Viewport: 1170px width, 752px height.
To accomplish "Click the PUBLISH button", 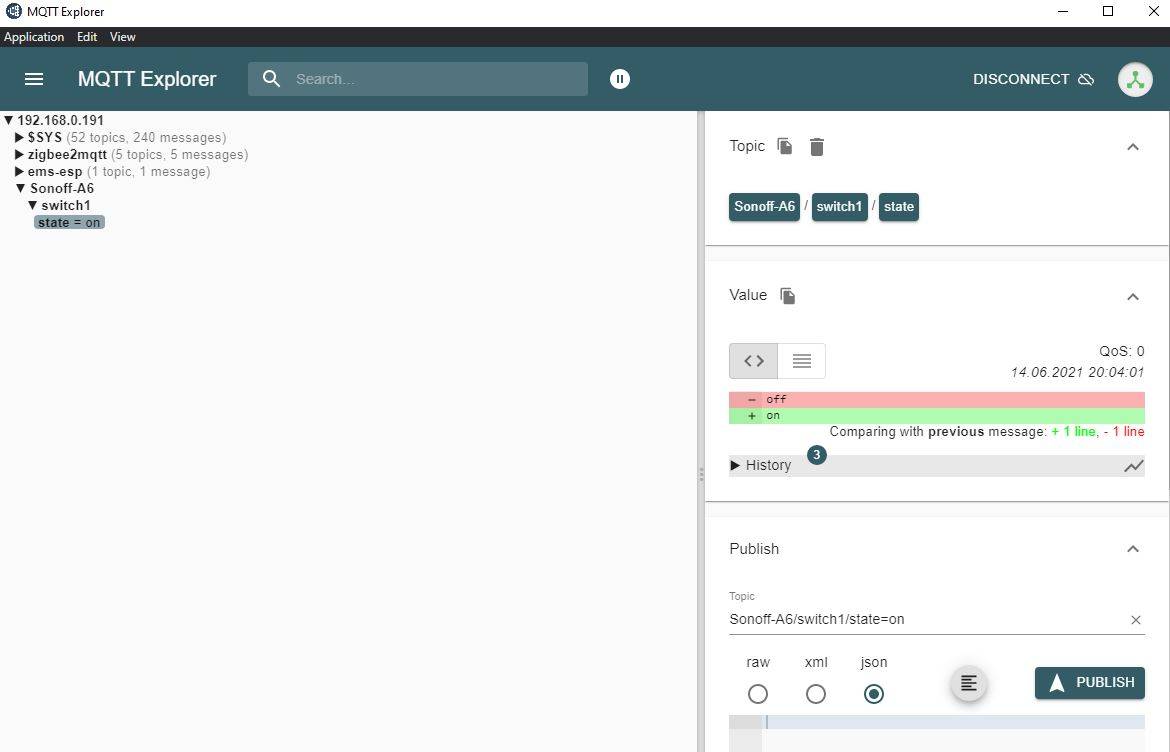I will tap(1089, 683).
